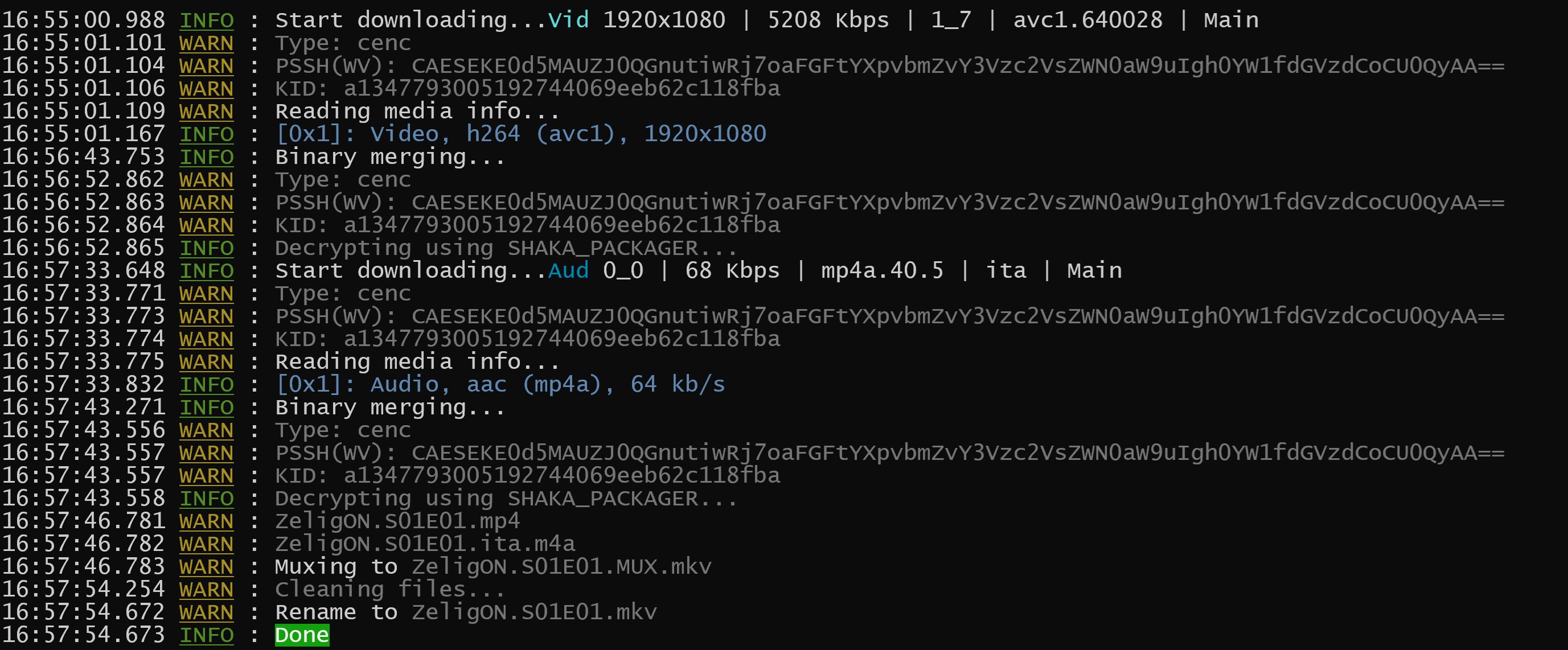This screenshot has width=1568, height=650.
Task: Click the 68 Kbps audio bitrate
Action: (732, 270)
